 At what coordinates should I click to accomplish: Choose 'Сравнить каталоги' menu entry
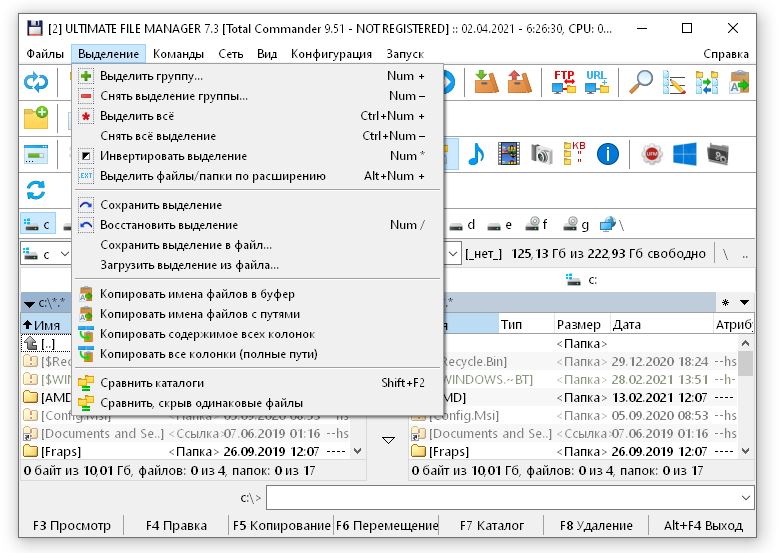click(258, 383)
